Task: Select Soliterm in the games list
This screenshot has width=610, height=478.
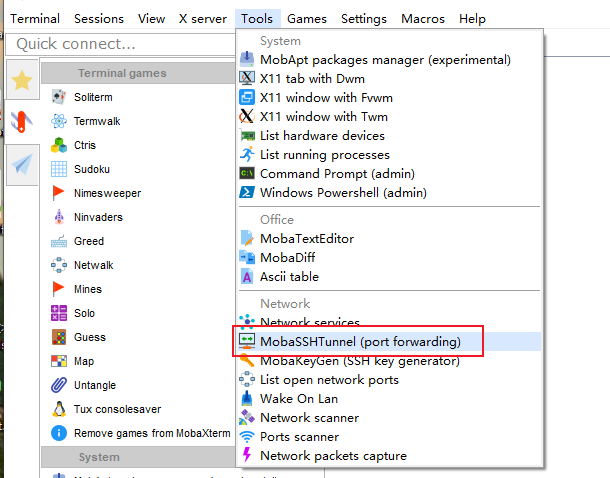Action: click(x=93, y=97)
